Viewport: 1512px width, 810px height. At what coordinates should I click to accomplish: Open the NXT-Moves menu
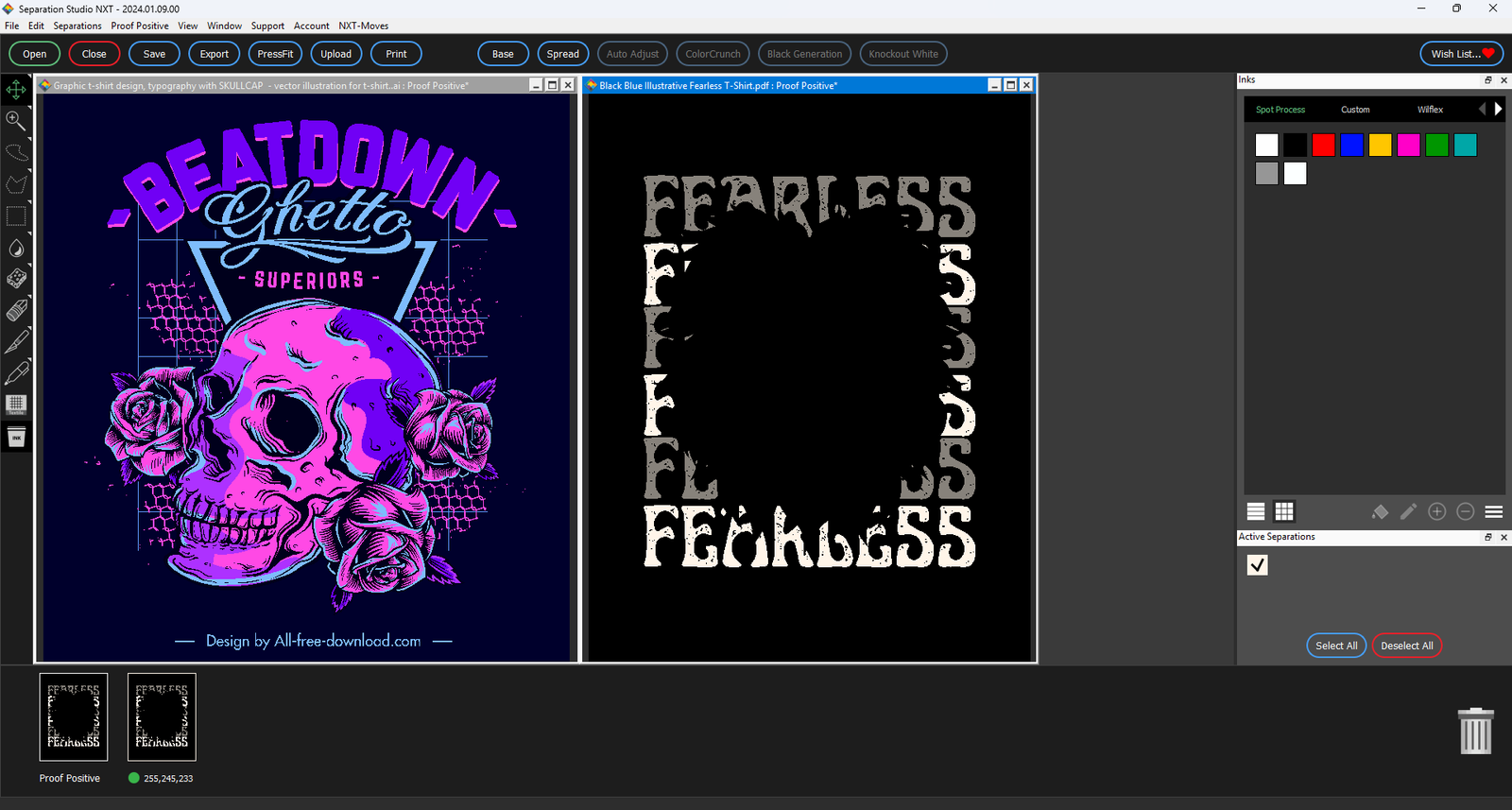click(x=364, y=26)
